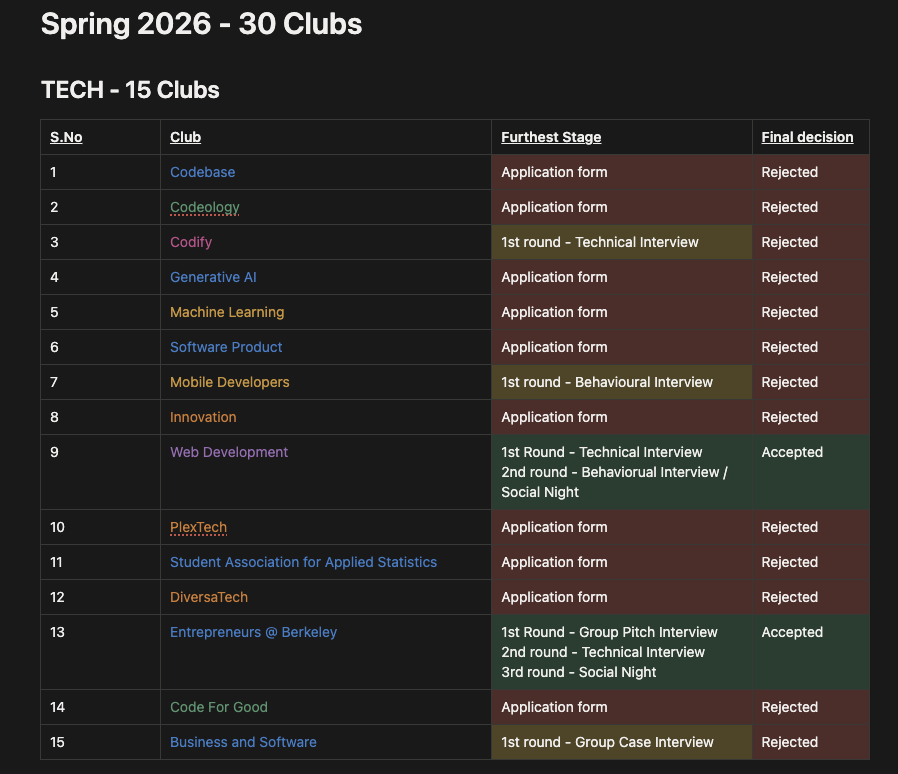
Task: Open the Codebase club link
Action: coord(202,172)
